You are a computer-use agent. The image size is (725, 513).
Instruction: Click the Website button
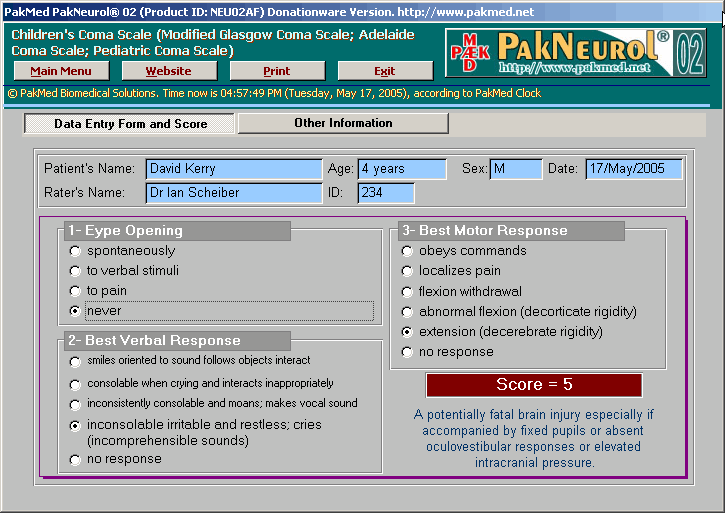click(169, 71)
